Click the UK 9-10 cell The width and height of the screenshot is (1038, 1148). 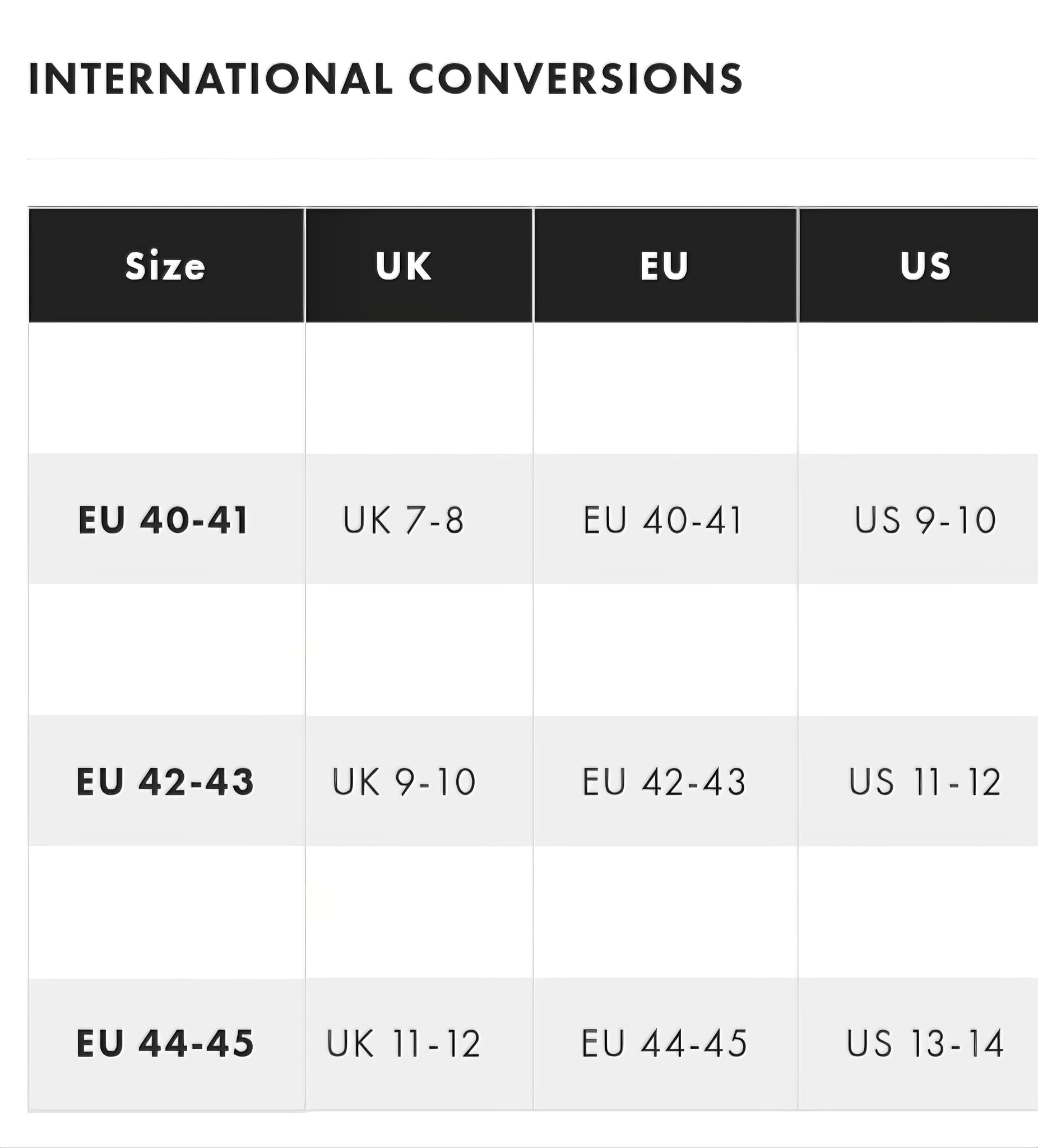pyautogui.click(x=404, y=781)
